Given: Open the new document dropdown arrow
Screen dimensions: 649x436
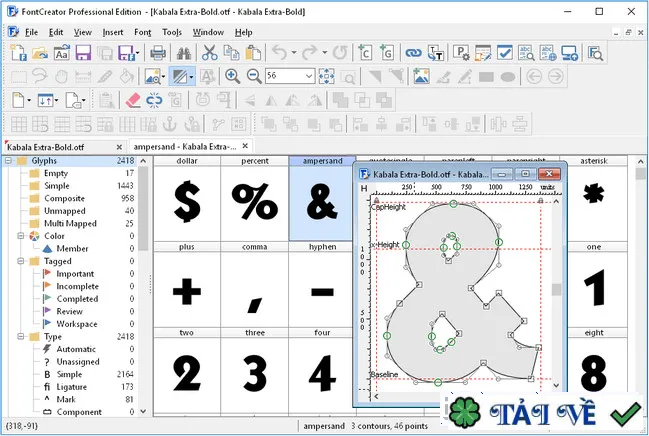Looking at the screenshot, I should point(29,100).
